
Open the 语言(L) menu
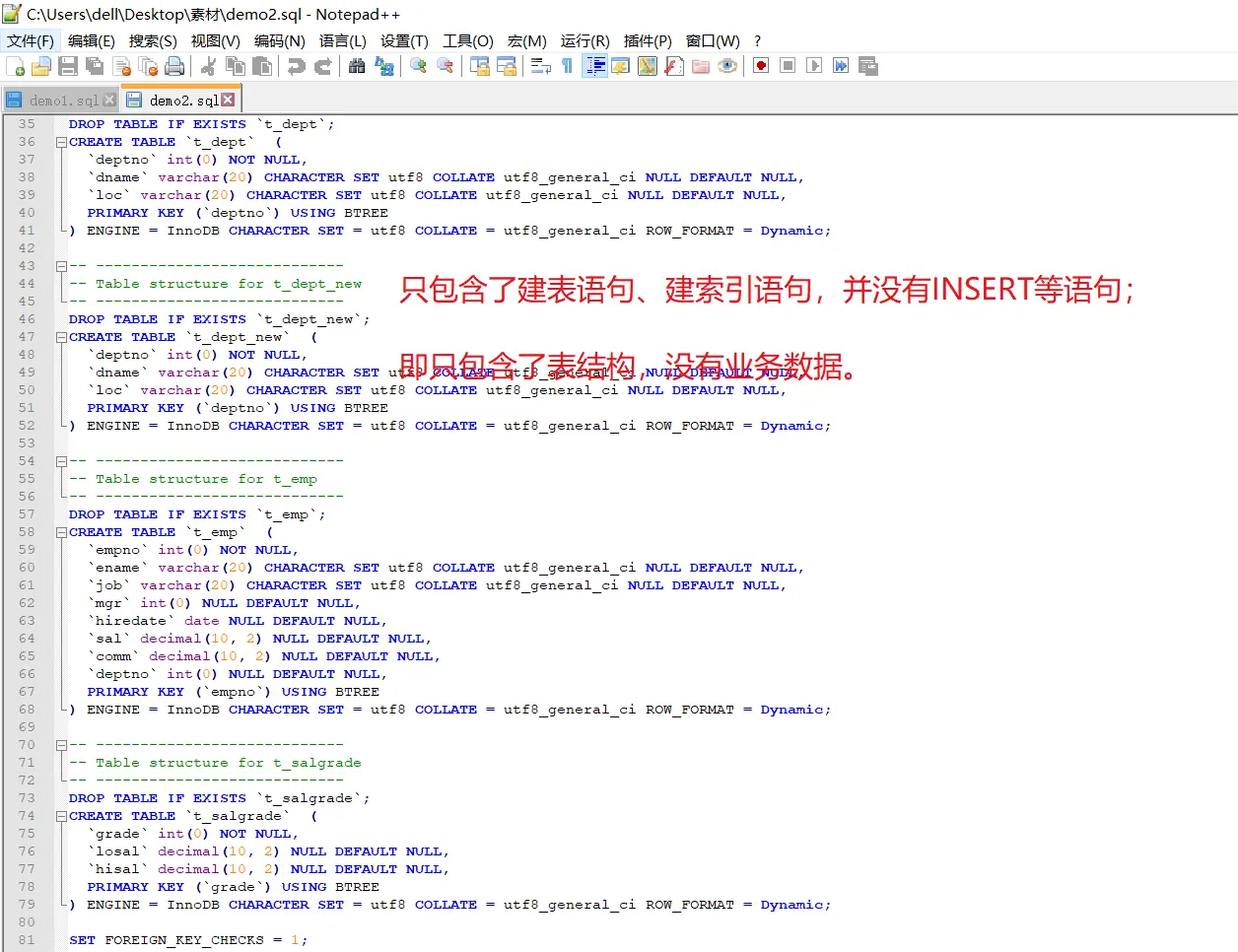coord(342,40)
